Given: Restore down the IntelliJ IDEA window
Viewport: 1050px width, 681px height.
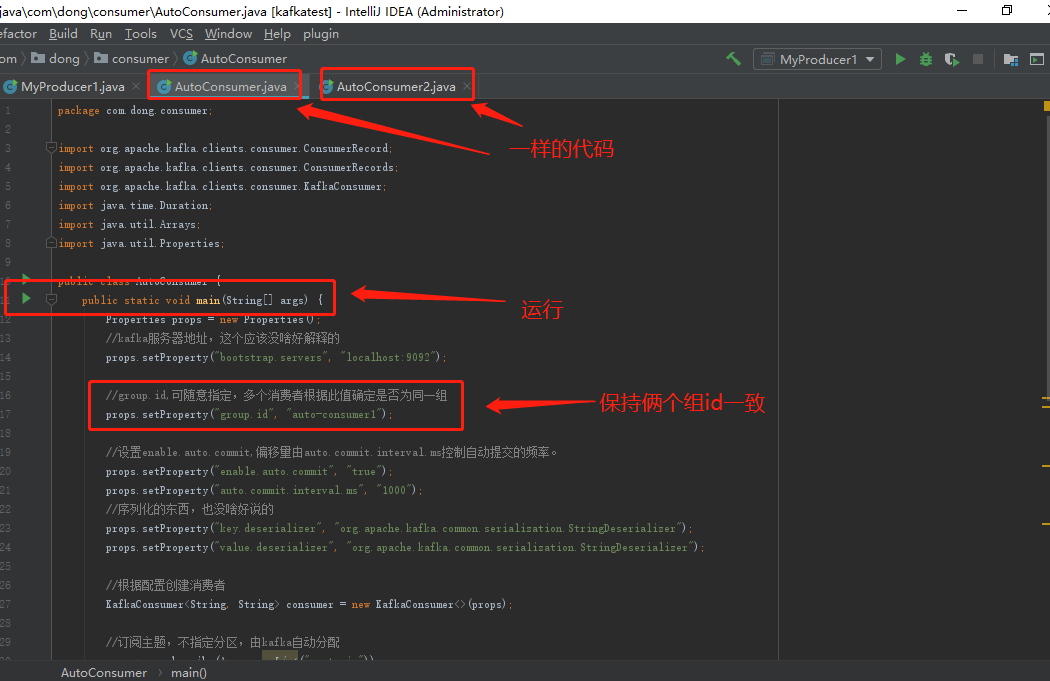Looking at the screenshot, I should [x=1006, y=11].
